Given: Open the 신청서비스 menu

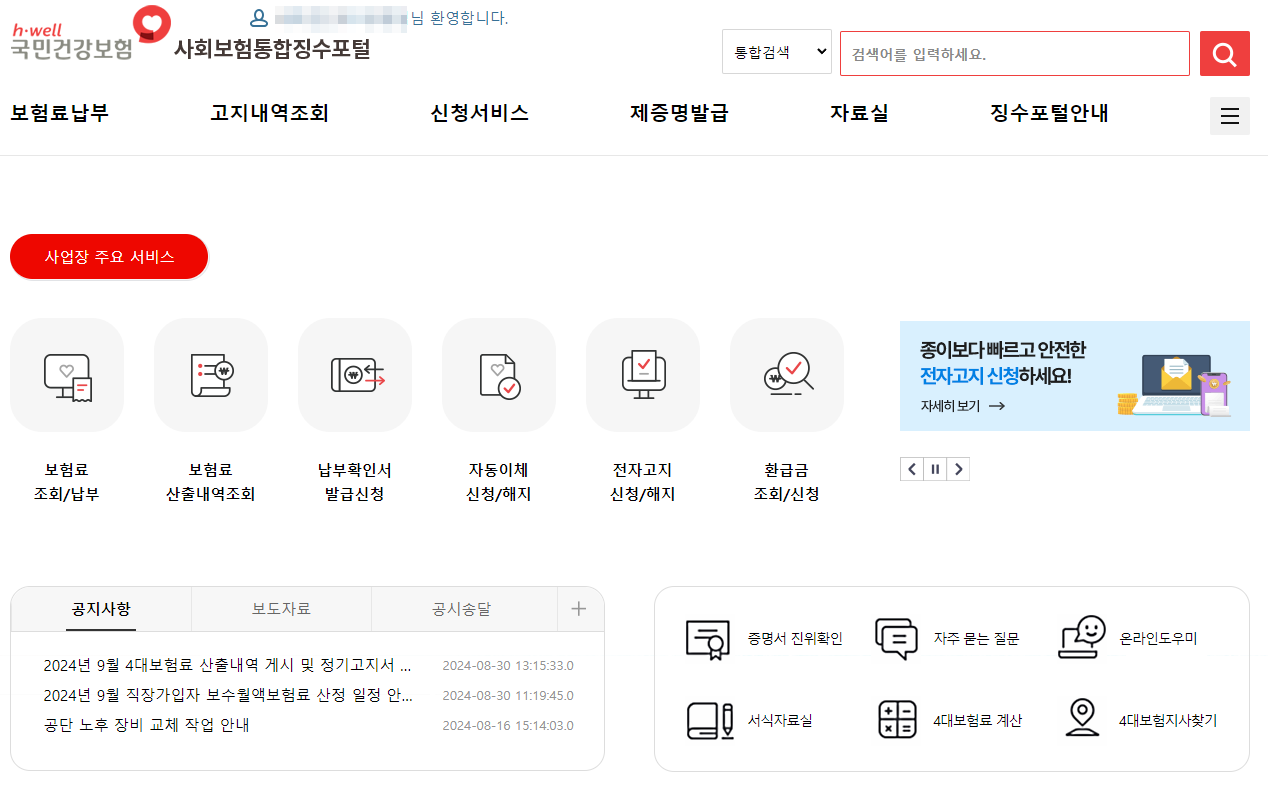Looking at the screenshot, I should pos(480,114).
